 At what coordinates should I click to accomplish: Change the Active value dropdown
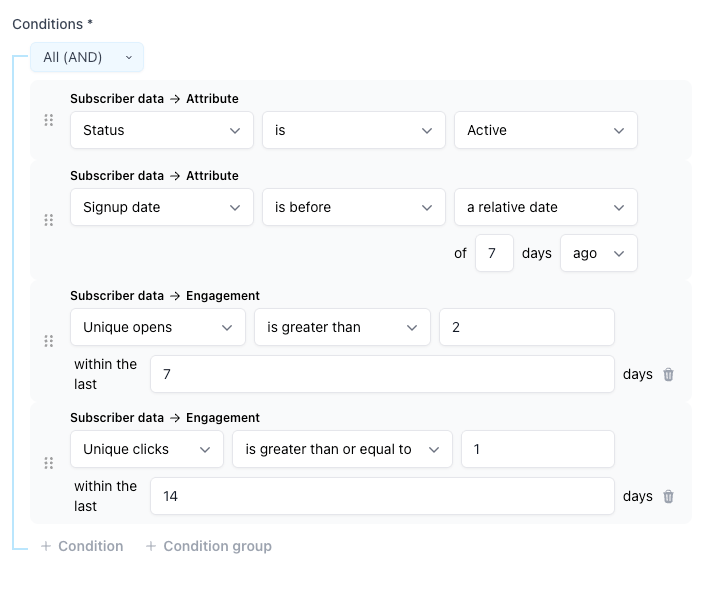(545, 130)
